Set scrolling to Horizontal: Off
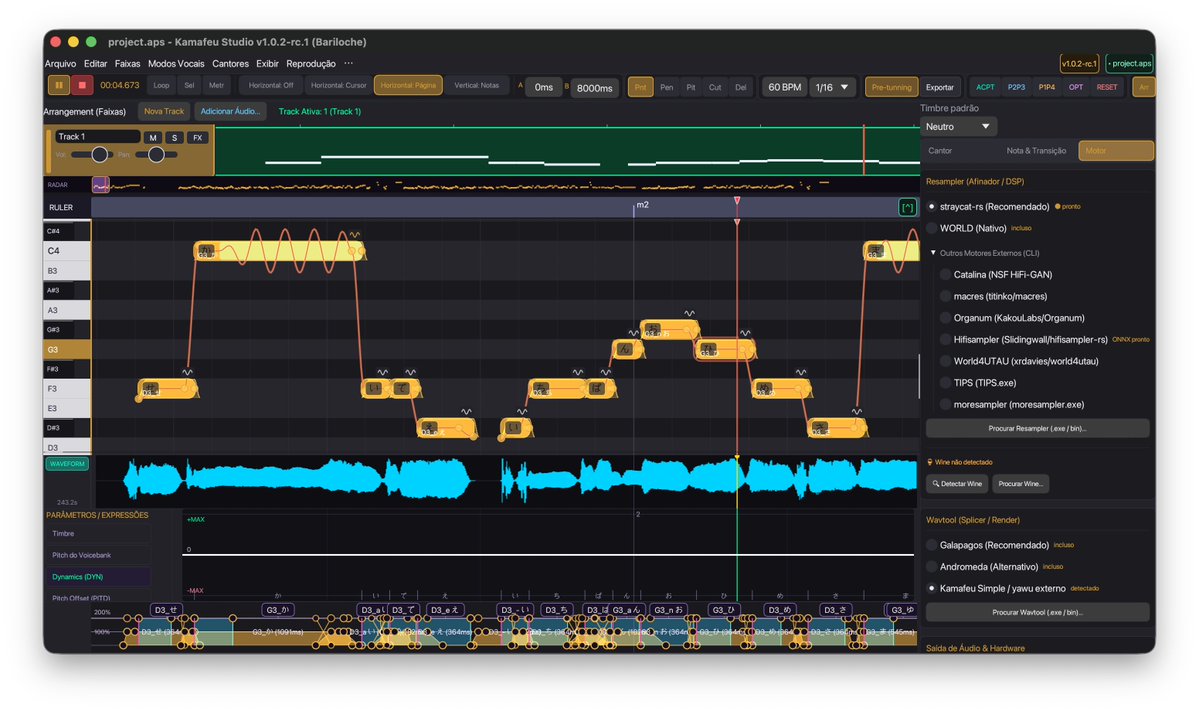The width and height of the screenshot is (1199, 711). point(271,86)
